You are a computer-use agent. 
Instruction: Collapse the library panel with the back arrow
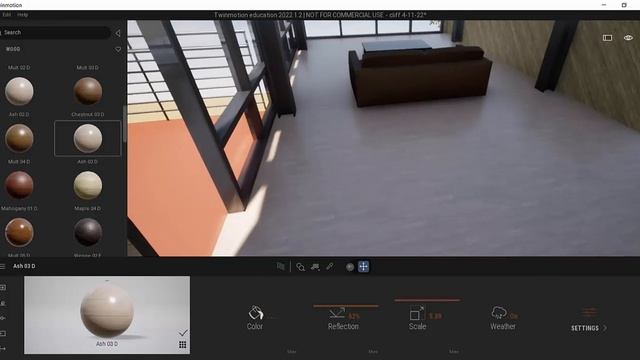(118, 33)
